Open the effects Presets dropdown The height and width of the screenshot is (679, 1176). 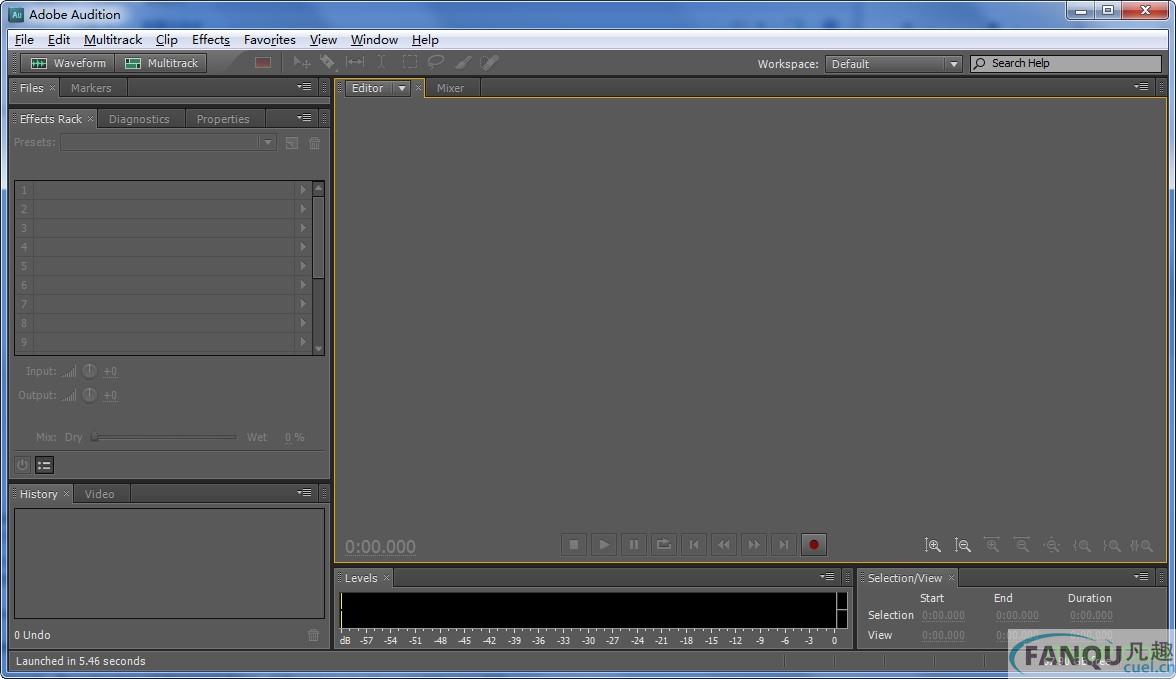tap(169, 143)
